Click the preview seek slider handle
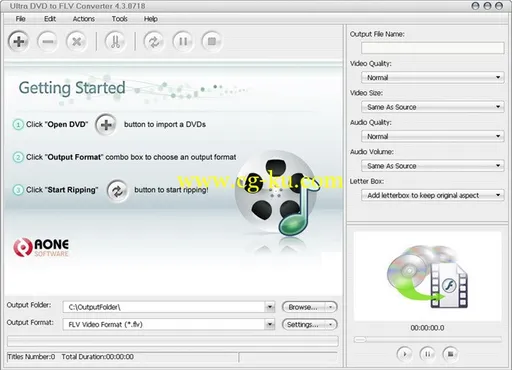Image resolution: width=512 pixels, height=370 pixels. 360,339
